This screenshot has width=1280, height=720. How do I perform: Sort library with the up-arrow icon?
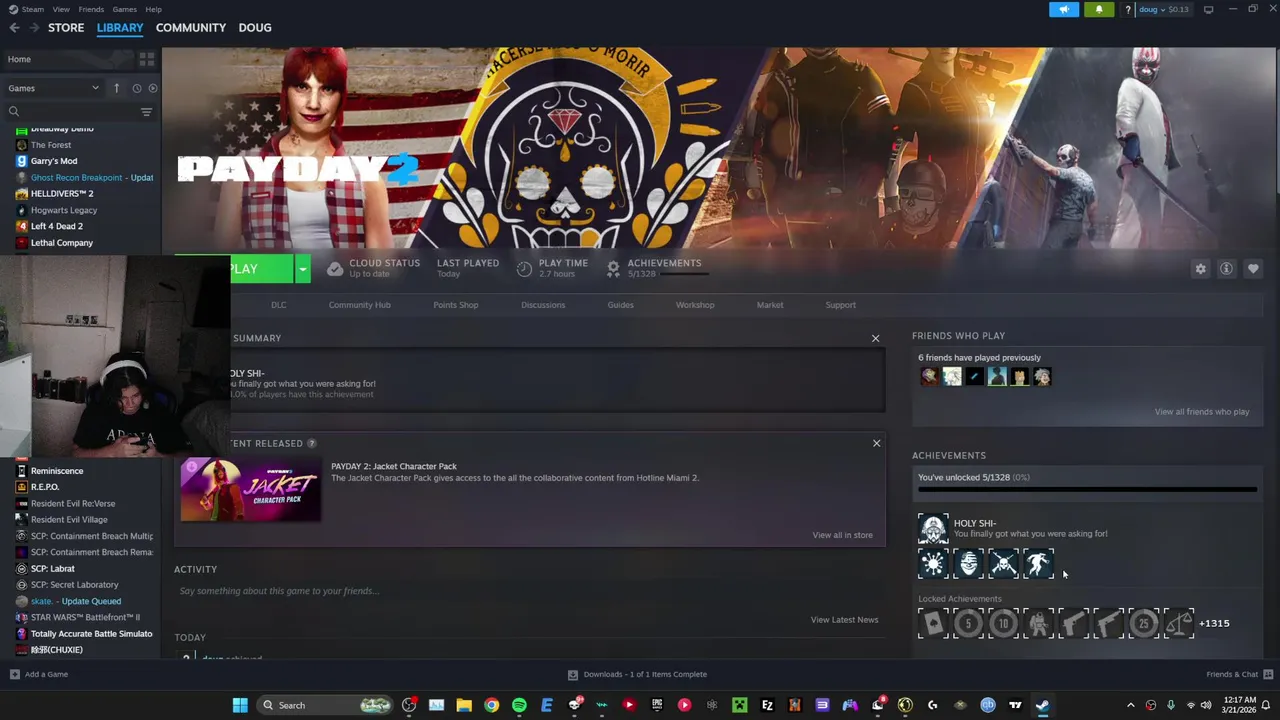coord(116,88)
